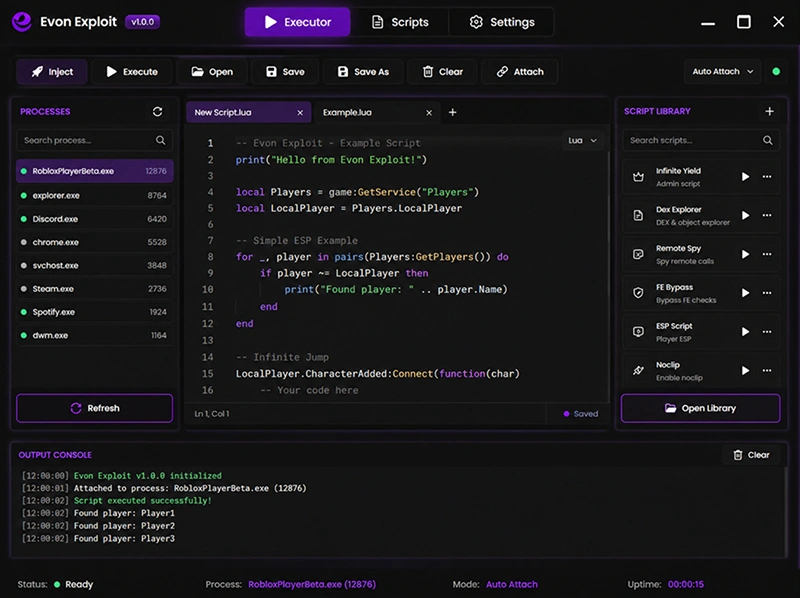Open more options for ESP Script
The width and height of the screenshot is (800, 598).
767,332
